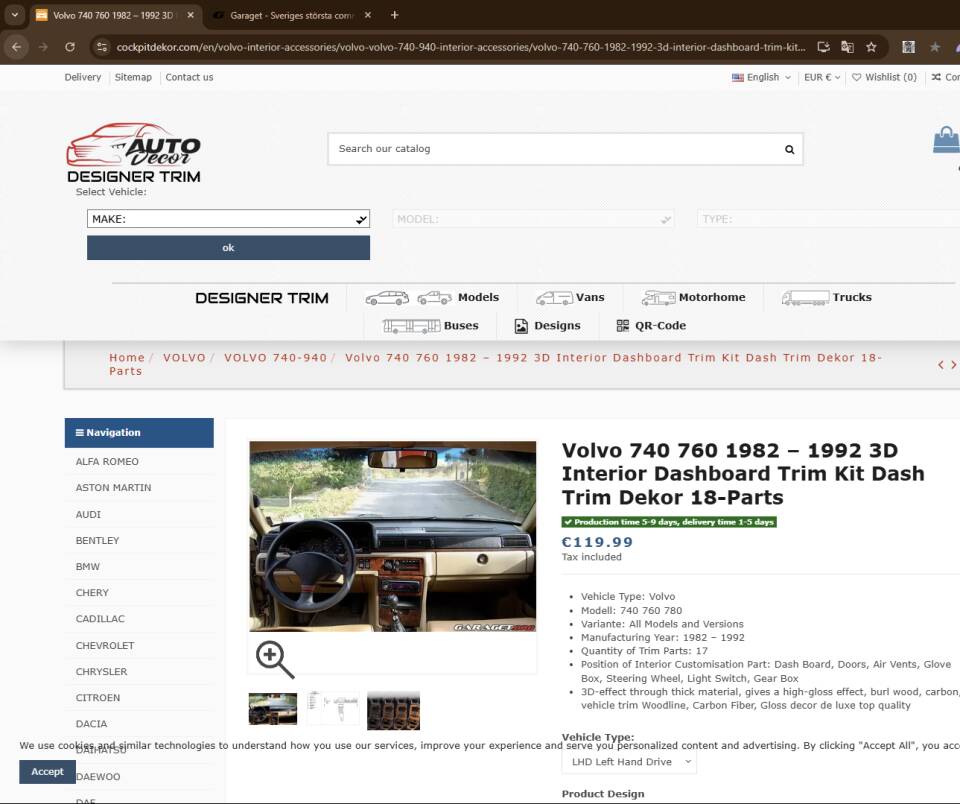Open a new browser tab
This screenshot has height=804, width=960.
pos(394,15)
